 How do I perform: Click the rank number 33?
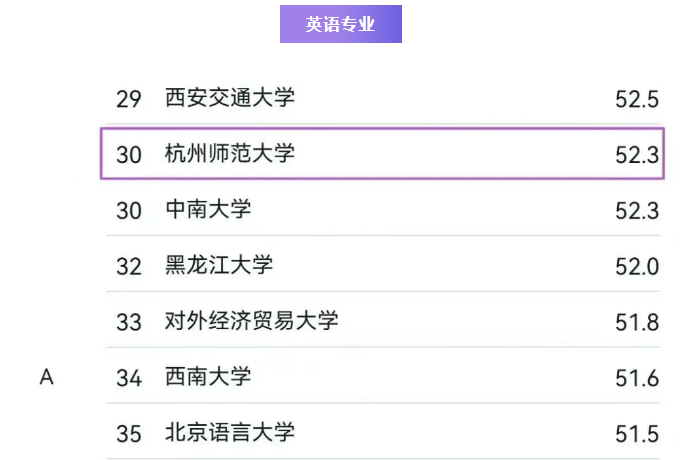coord(129,322)
